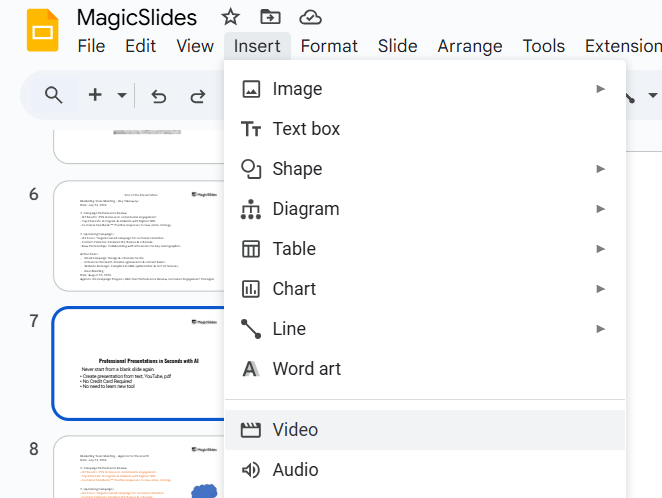Select Video in the Insert menu
This screenshot has width=662, height=498.
click(x=295, y=430)
